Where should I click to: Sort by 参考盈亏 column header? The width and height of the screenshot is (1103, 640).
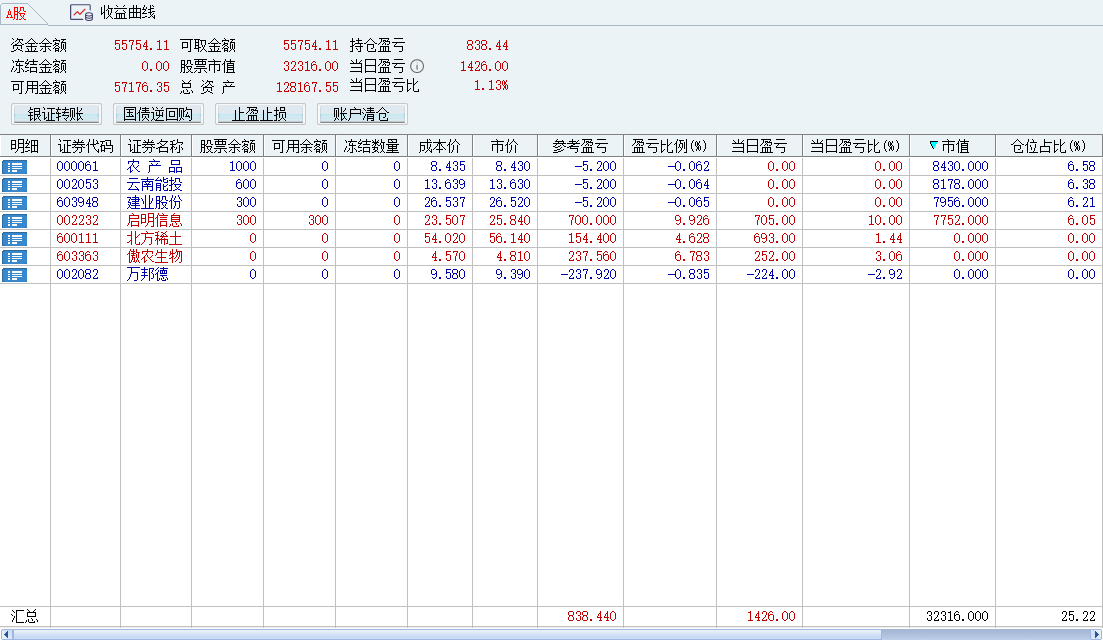point(580,146)
